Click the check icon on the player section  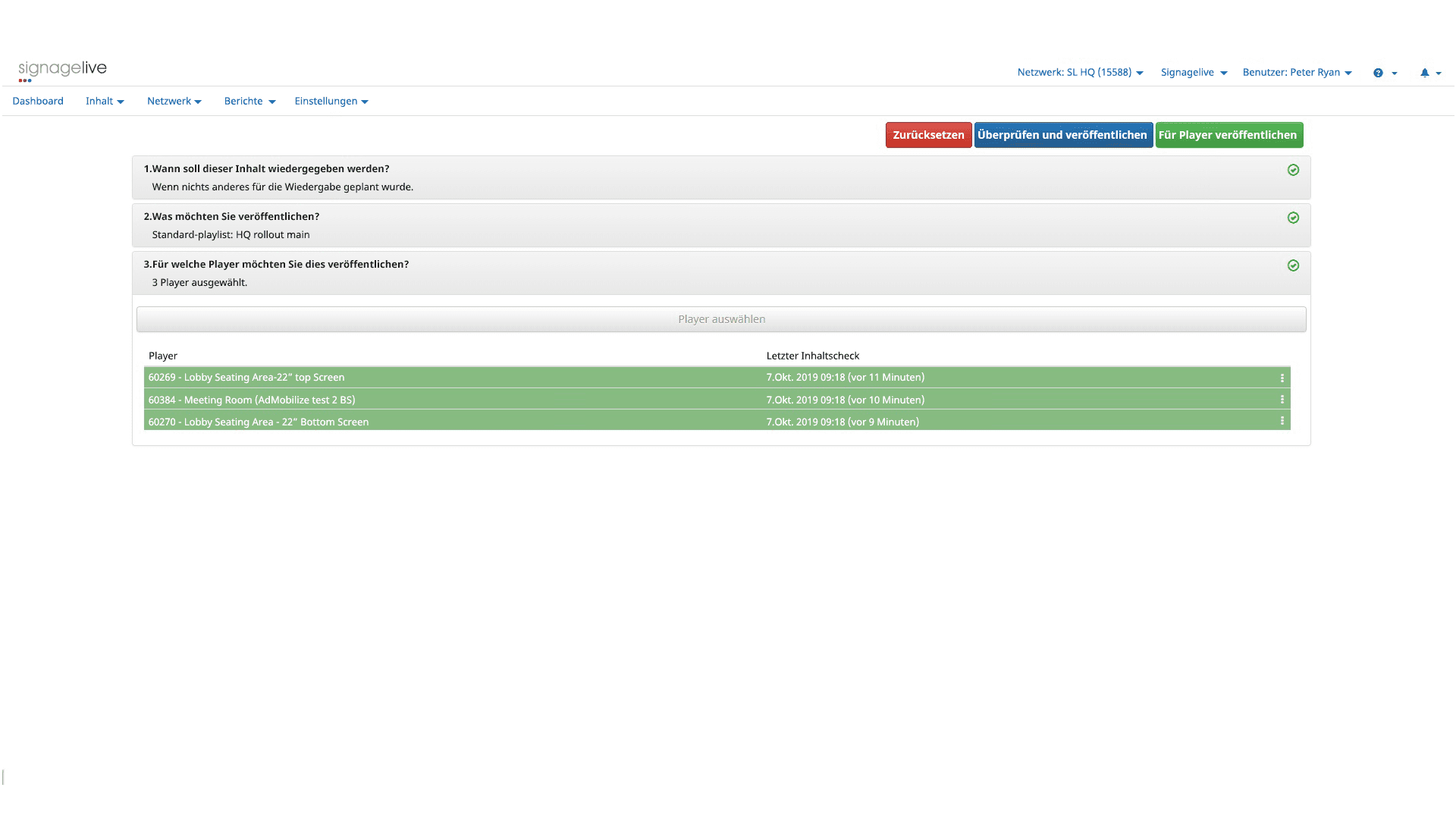tap(1293, 265)
